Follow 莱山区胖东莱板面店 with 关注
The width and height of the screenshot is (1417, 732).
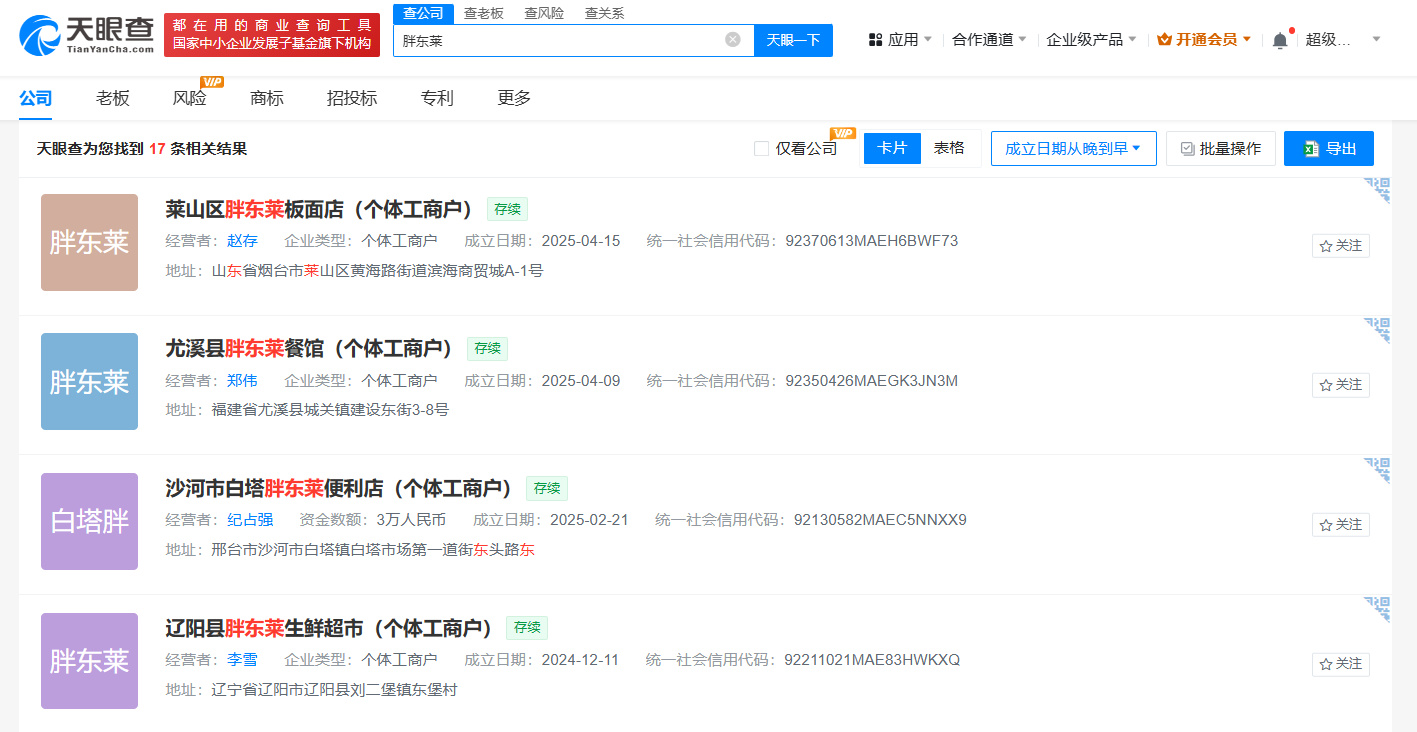pyautogui.click(x=1341, y=245)
